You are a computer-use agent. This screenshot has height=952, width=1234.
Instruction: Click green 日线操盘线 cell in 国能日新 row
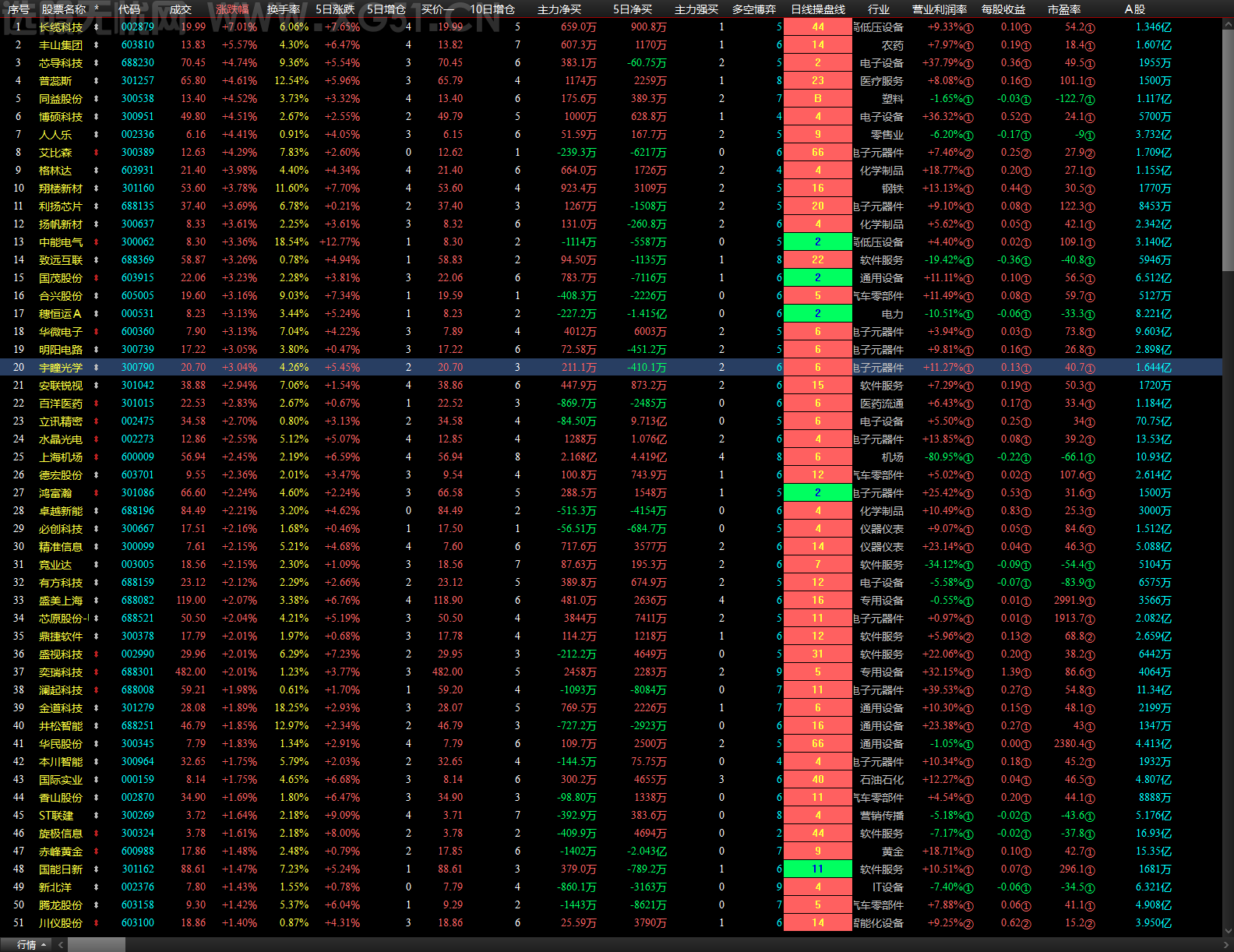coord(818,869)
